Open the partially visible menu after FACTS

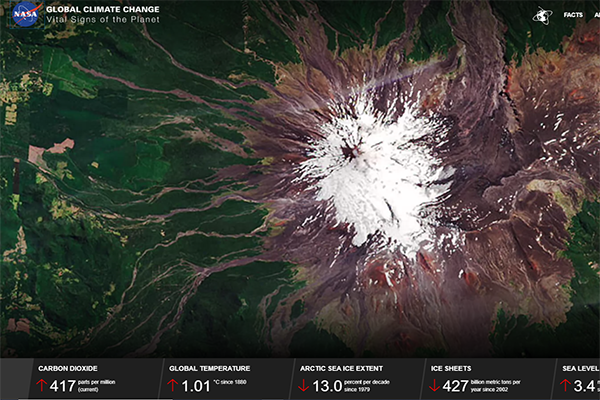click(596, 15)
